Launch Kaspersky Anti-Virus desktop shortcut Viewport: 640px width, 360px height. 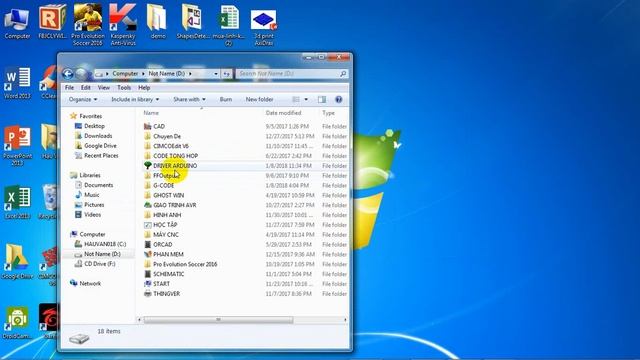coord(123,24)
